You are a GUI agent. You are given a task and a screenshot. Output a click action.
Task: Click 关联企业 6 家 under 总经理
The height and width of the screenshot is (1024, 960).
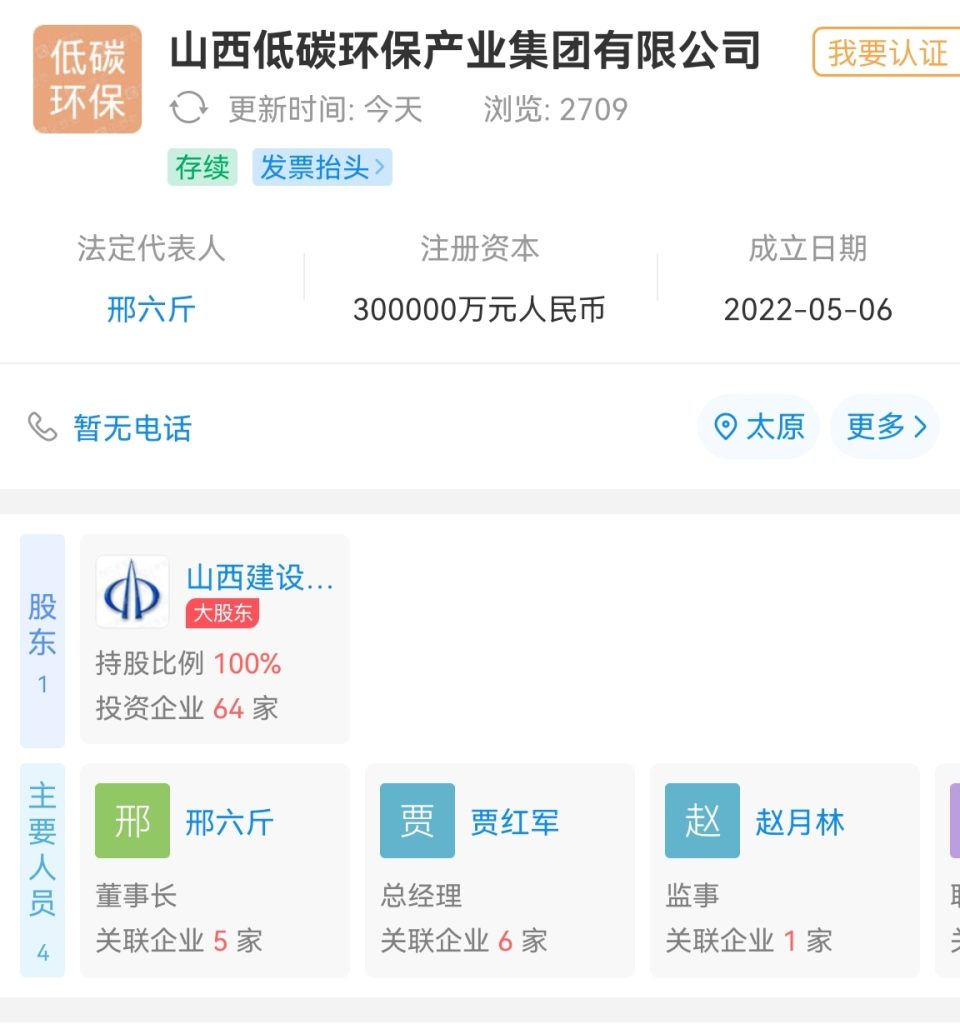point(464,941)
